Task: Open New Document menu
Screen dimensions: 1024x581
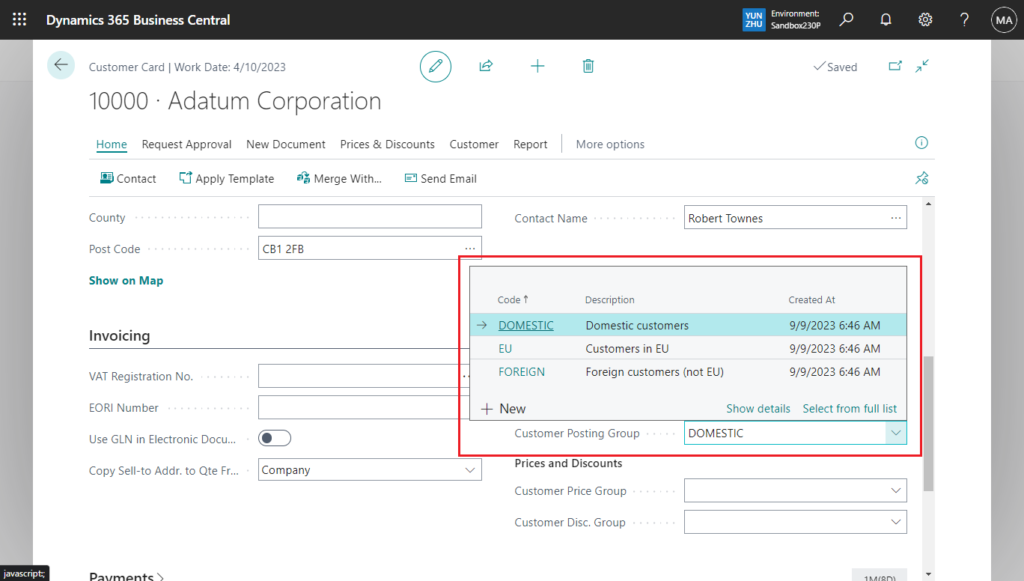Action: (x=285, y=144)
